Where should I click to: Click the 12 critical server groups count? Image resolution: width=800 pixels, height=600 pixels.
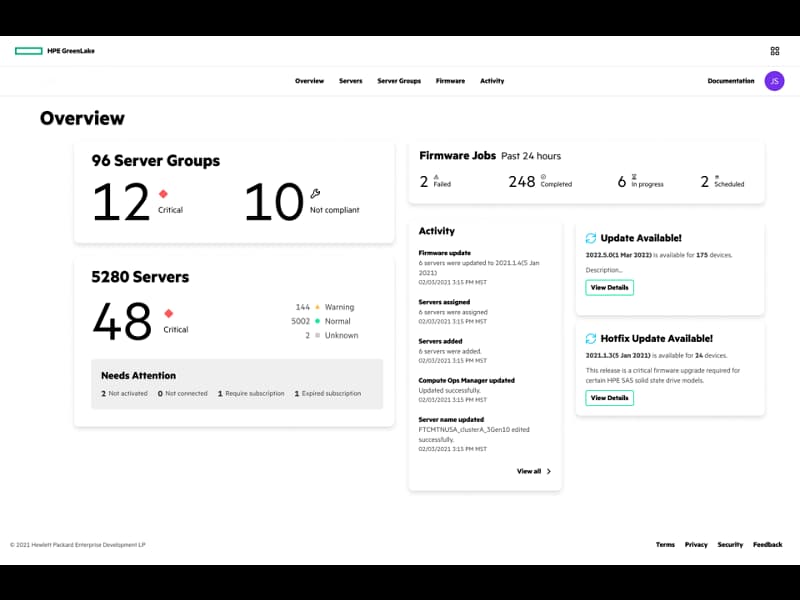[121, 203]
